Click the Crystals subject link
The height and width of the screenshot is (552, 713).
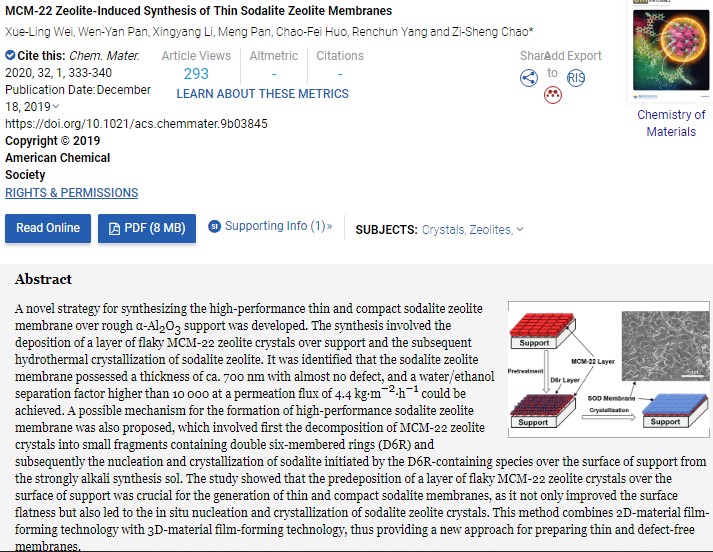(444, 230)
